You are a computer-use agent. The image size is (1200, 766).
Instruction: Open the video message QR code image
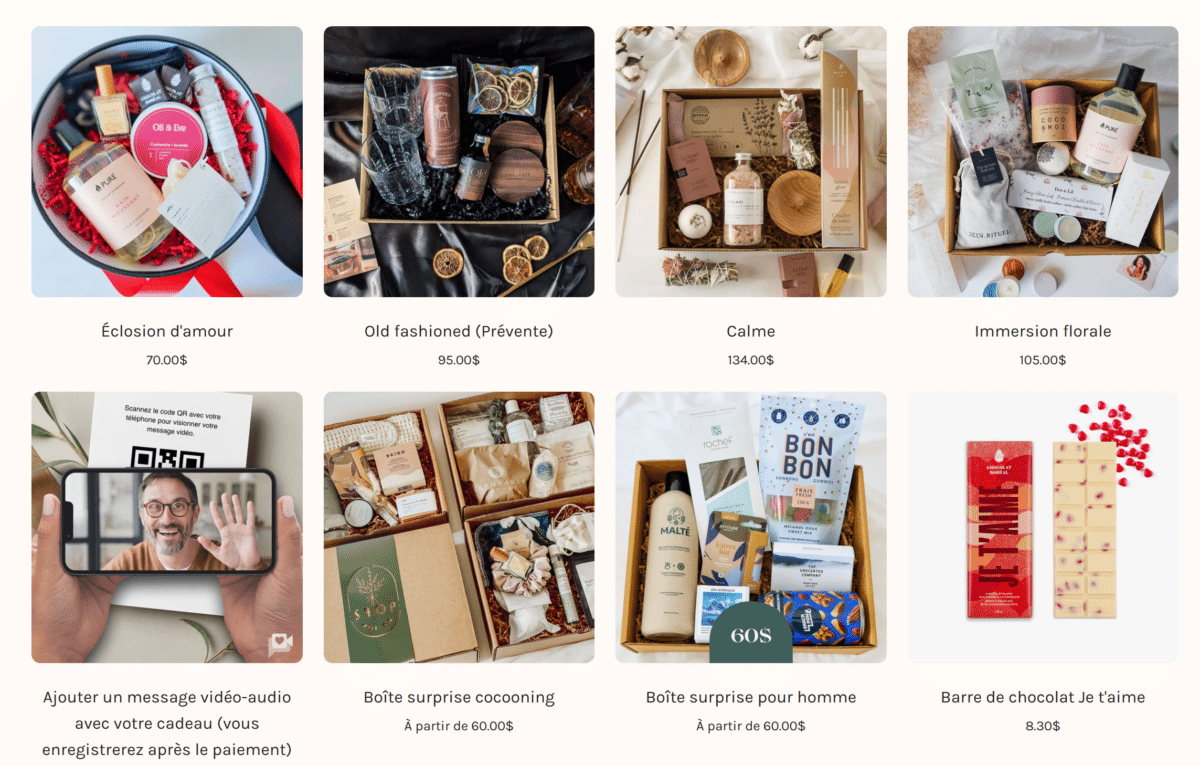pyautogui.click(x=167, y=527)
